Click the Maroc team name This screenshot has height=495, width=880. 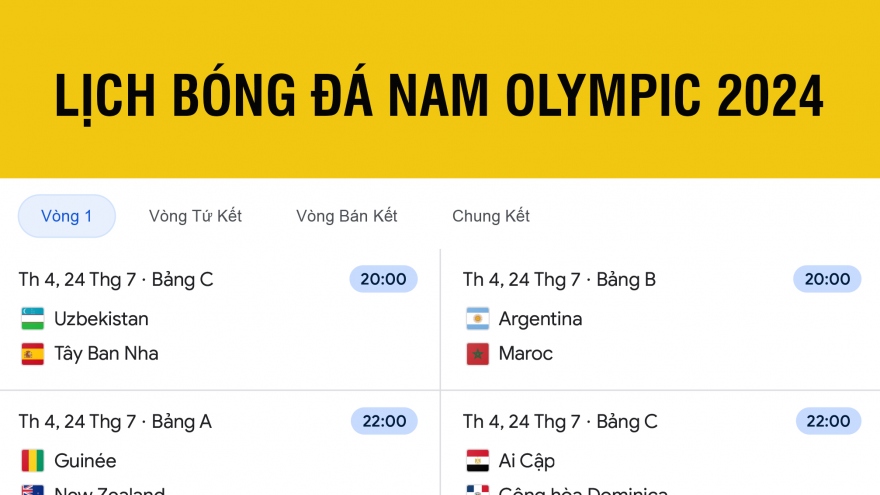[x=526, y=354]
